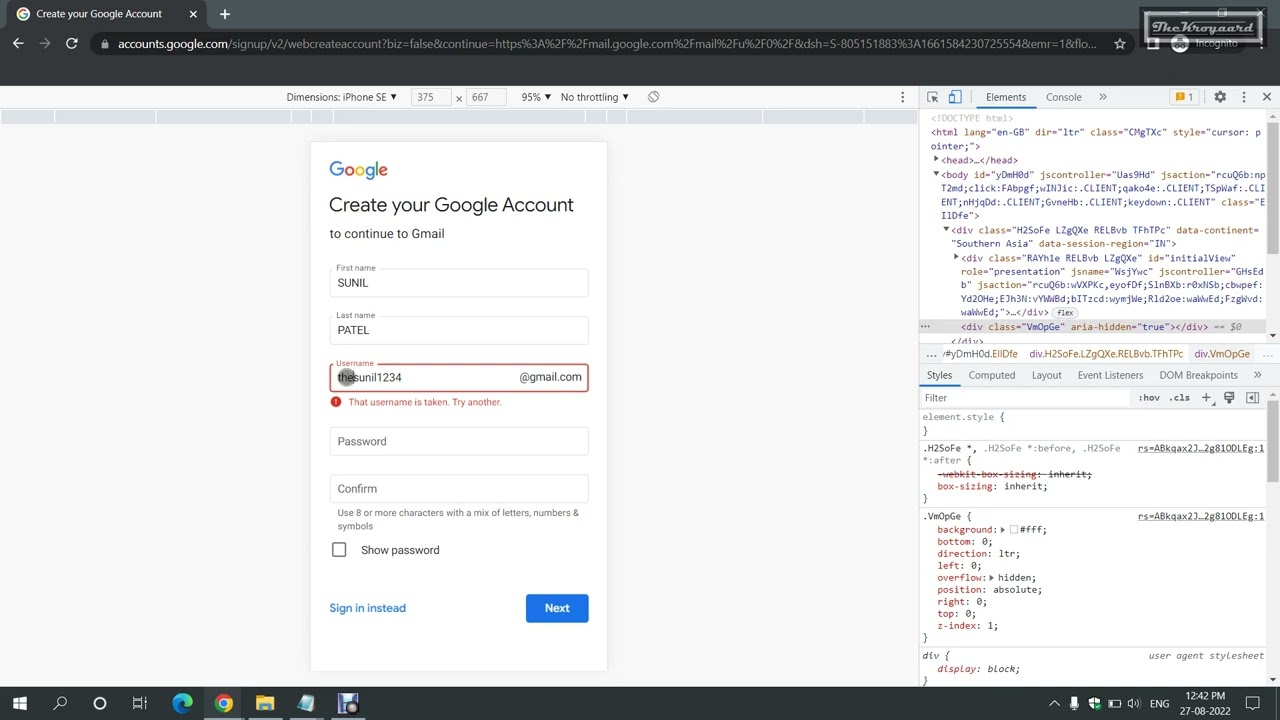Open the Event Listeners tab
The width and height of the screenshot is (1280, 720).
(1110, 375)
